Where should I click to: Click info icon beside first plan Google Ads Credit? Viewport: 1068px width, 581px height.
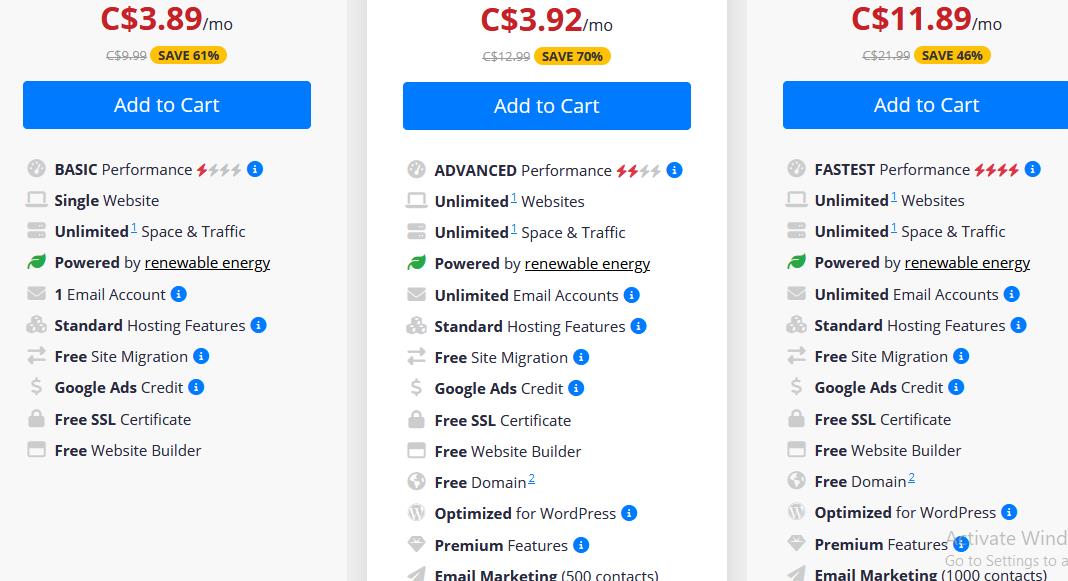196,387
